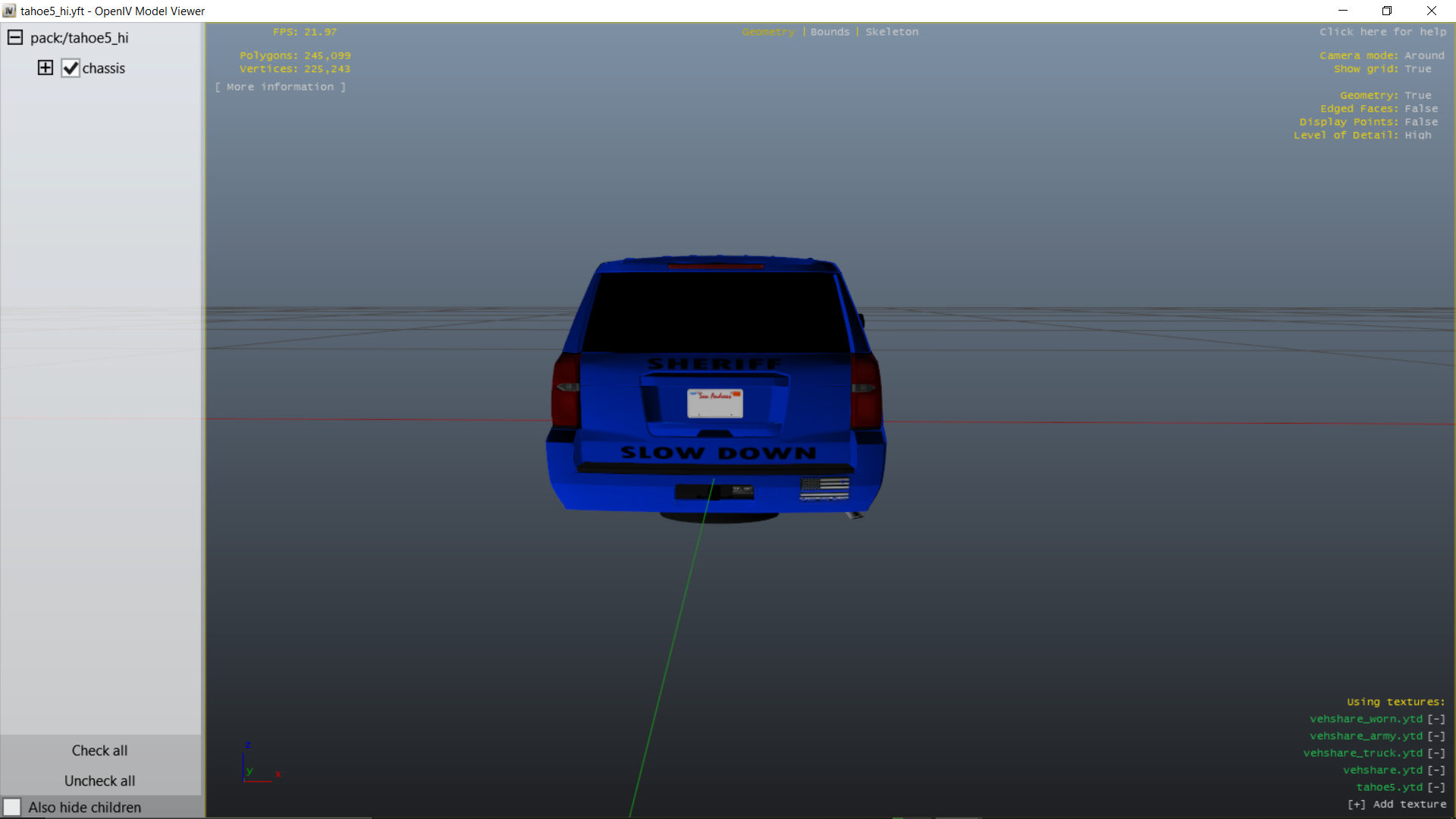Click the [+] Add texture option

(x=1397, y=805)
